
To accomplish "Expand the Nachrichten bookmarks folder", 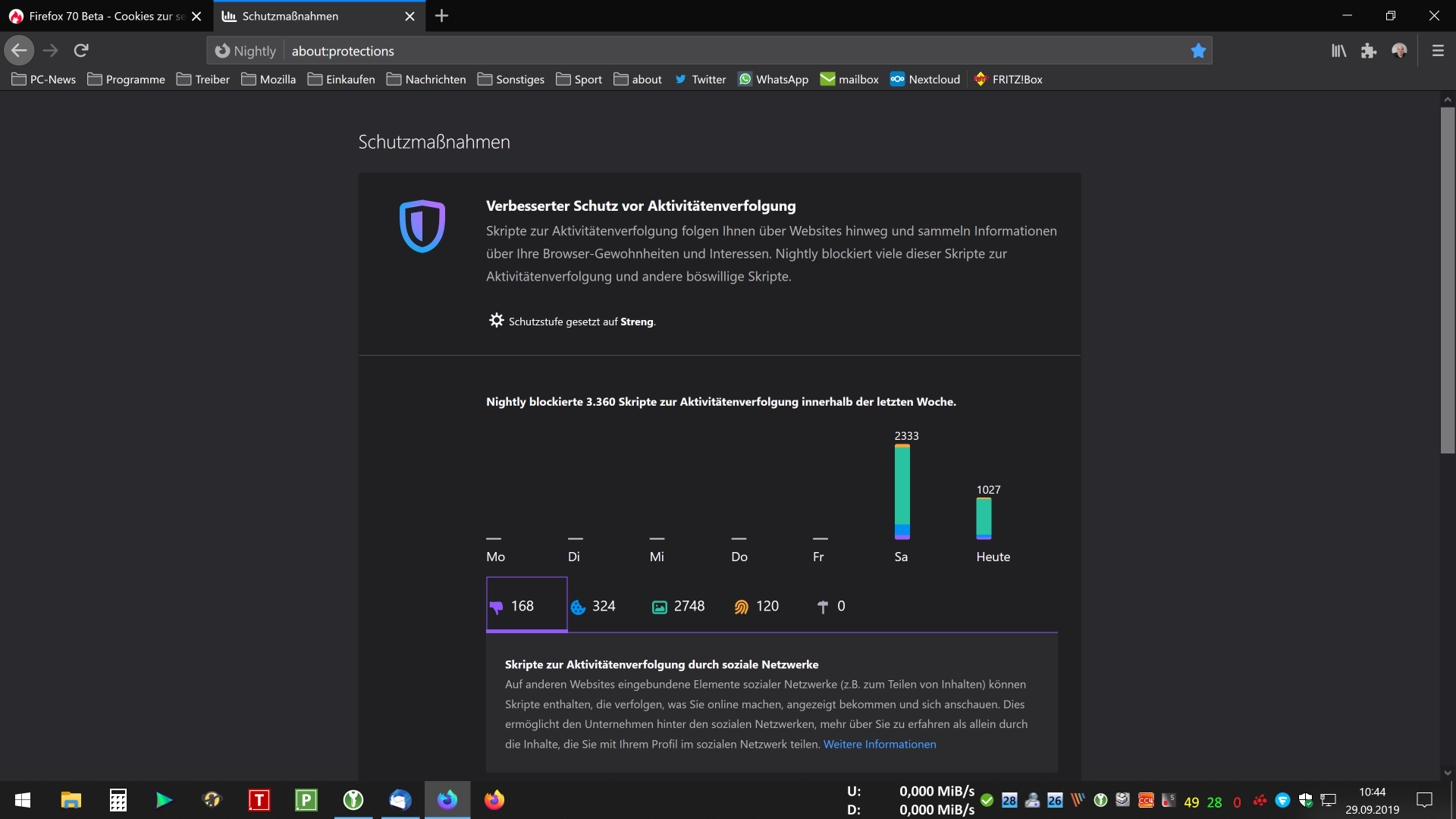I will [x=425, y=80].
